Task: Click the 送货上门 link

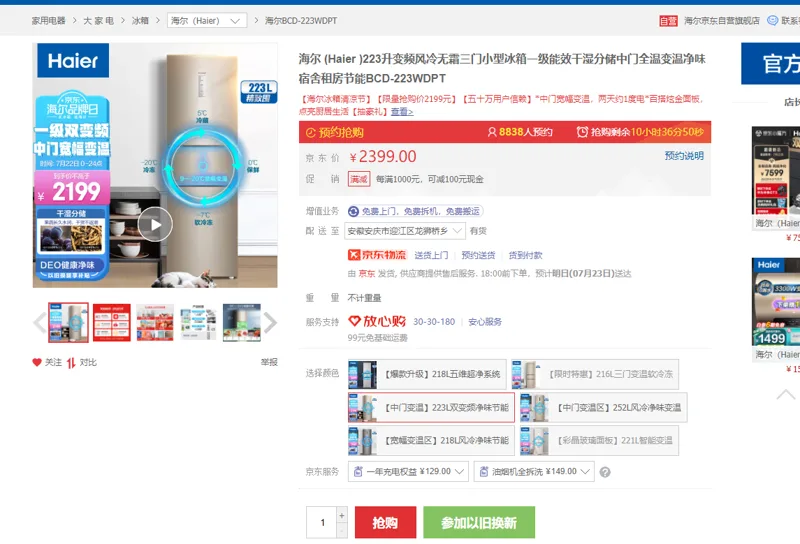Action: click(431, 255)
